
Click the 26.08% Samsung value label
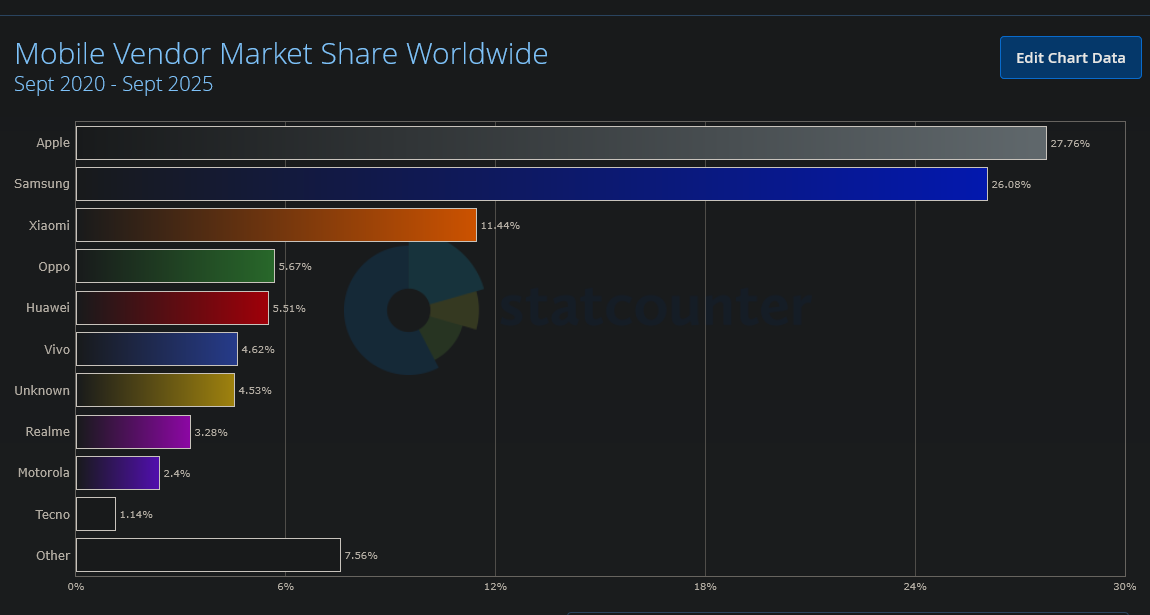pos(1011,185)
